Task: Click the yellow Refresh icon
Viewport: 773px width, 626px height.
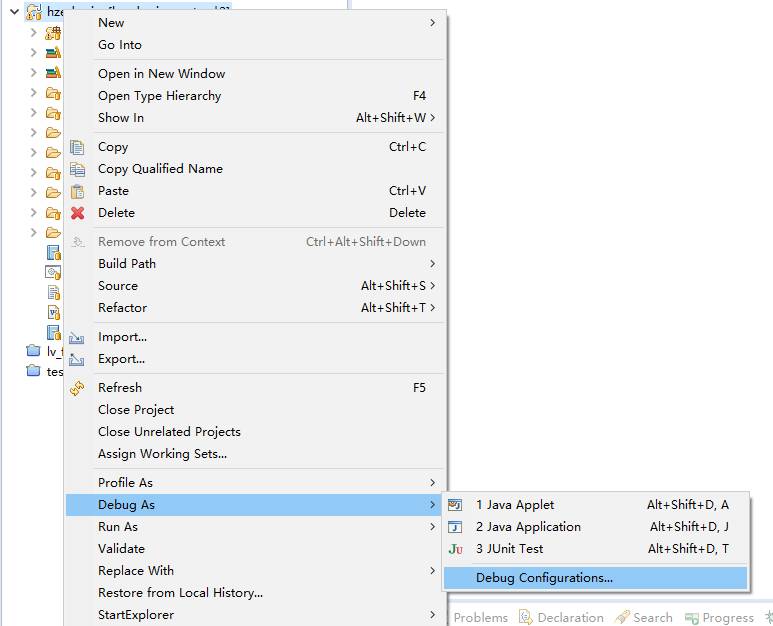Action: point(77,388)
